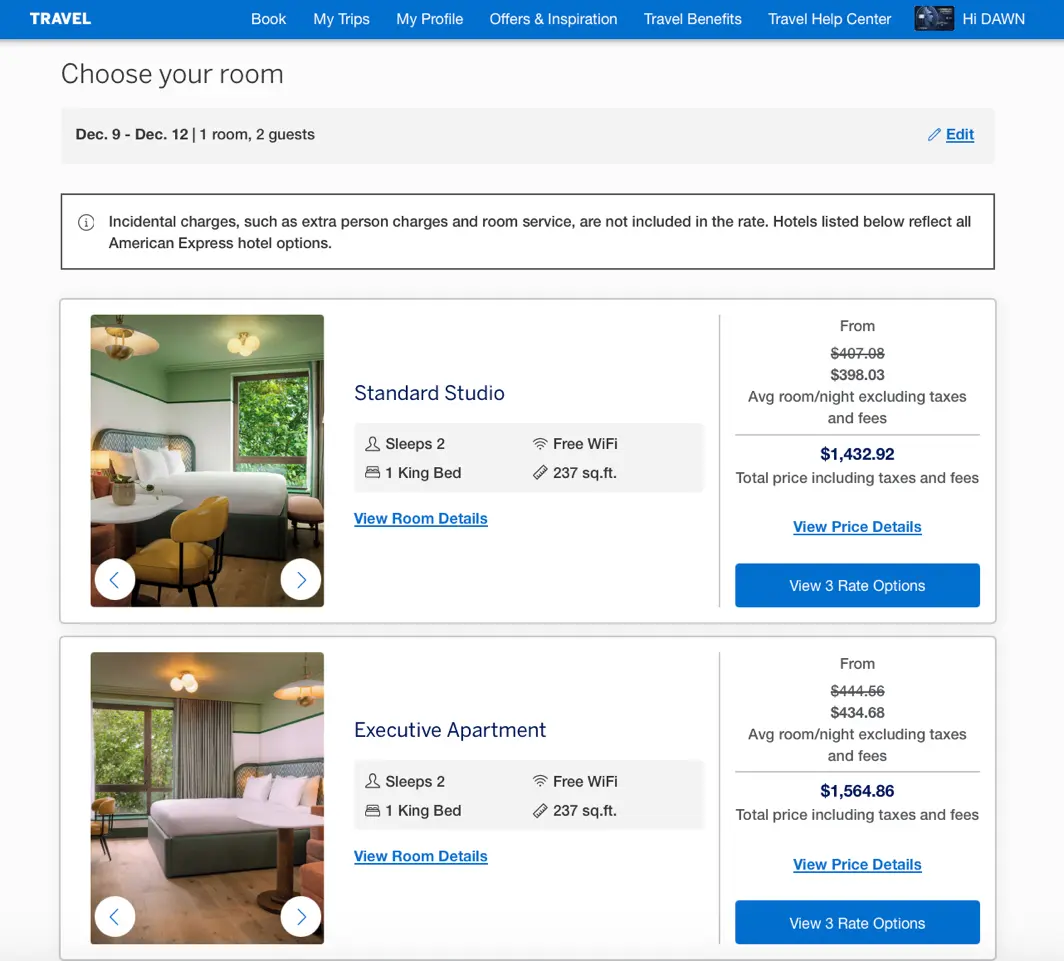1064x961 pixels.
Task: Go to My Trips
Action: pos(341,19)
